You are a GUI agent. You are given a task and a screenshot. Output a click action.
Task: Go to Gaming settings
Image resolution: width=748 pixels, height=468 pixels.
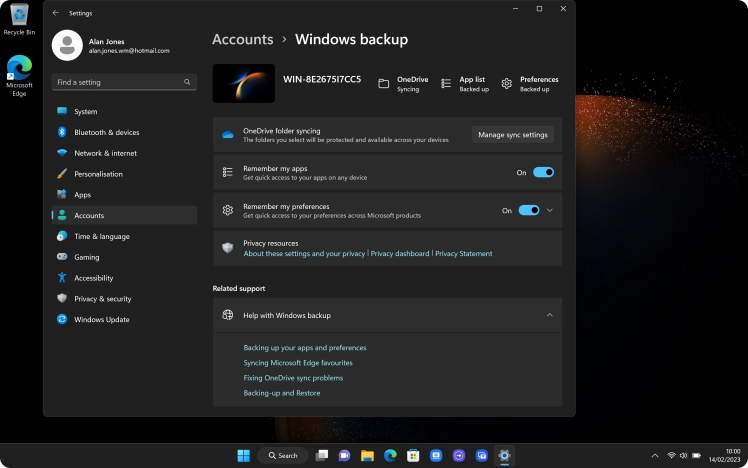click(x=124, y=257)
